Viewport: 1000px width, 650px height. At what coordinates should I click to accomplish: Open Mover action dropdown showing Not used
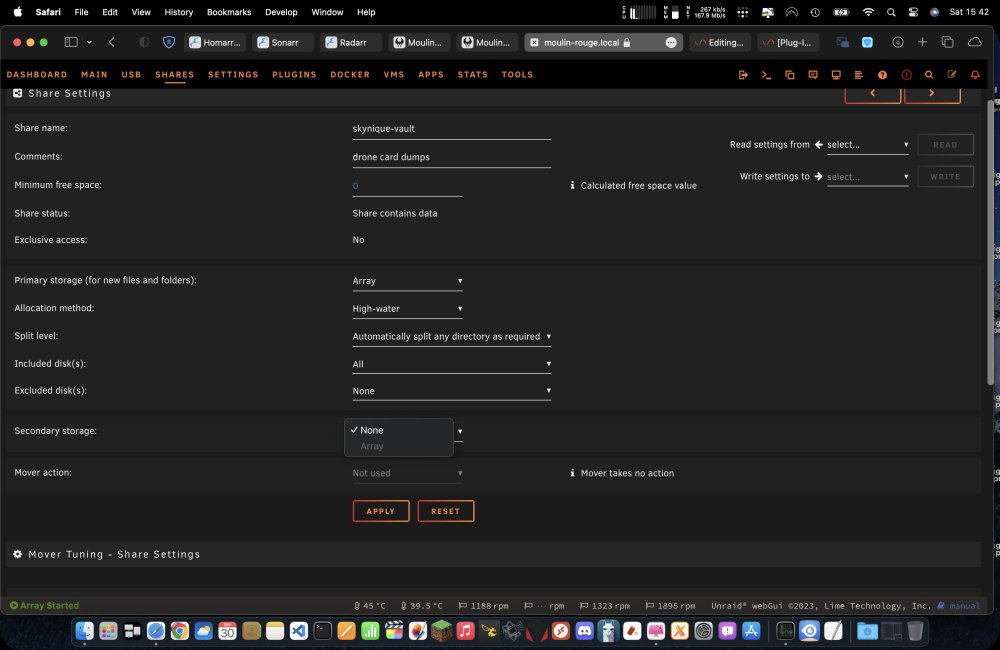click(x=407, y=473)
